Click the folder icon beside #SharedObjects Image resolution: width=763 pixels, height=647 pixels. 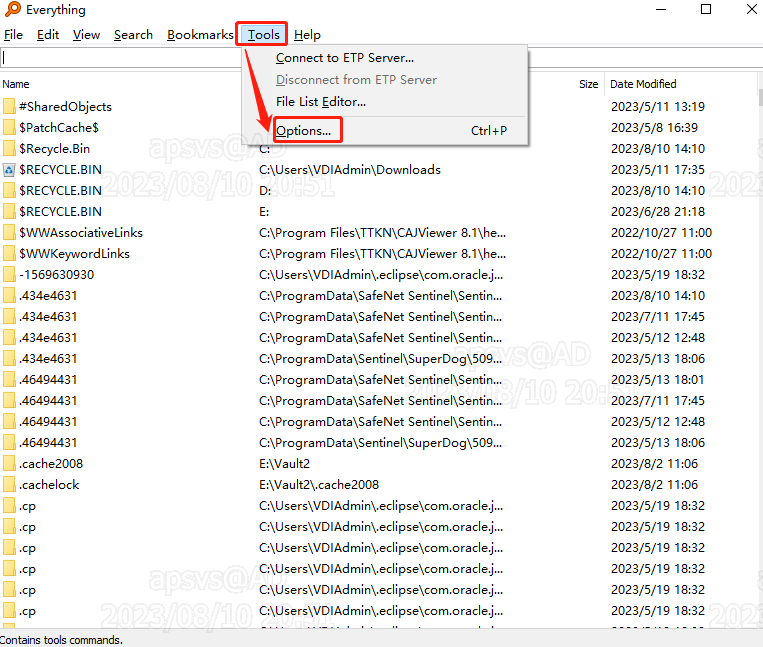click(x=9, y=107)
